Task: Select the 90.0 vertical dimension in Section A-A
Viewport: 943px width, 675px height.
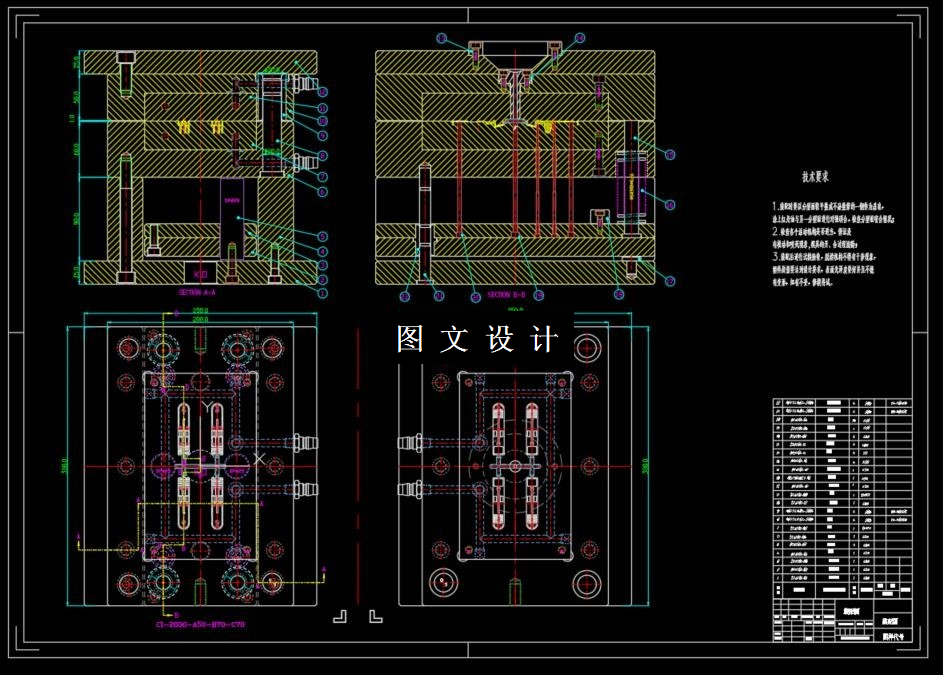Action: pos(76,218)
